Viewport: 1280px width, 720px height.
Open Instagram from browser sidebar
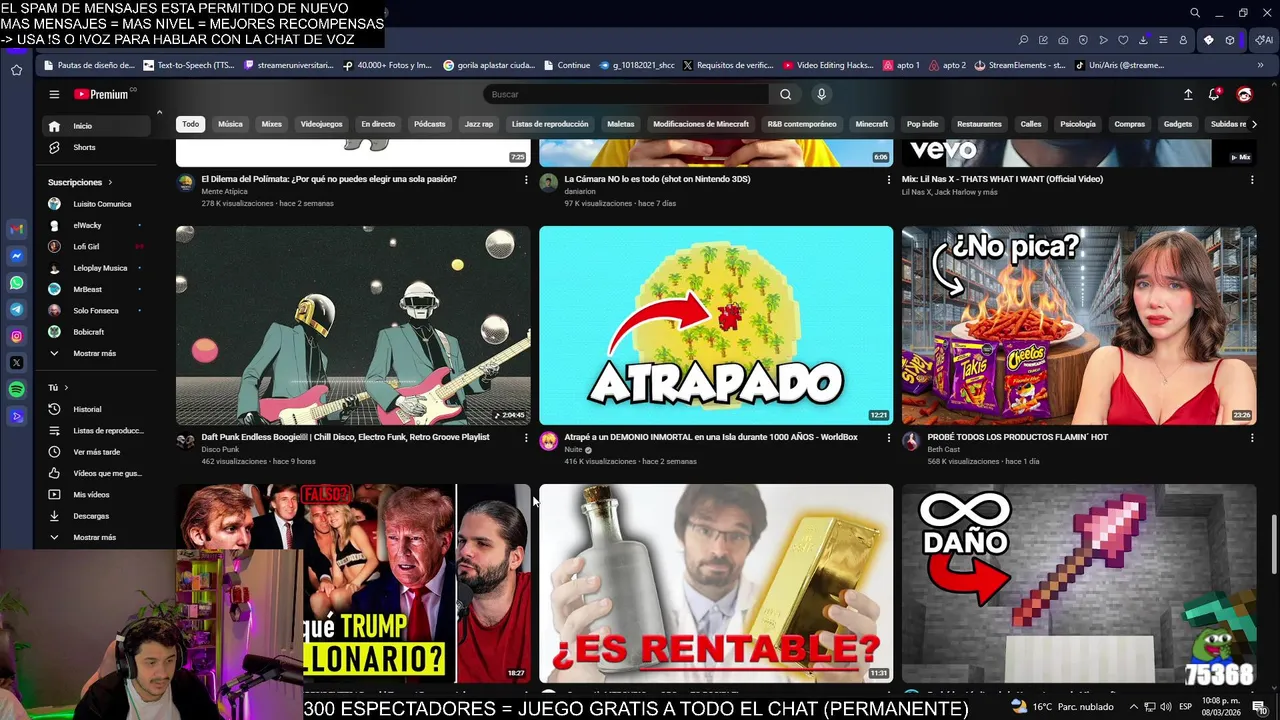coord(17,337)
